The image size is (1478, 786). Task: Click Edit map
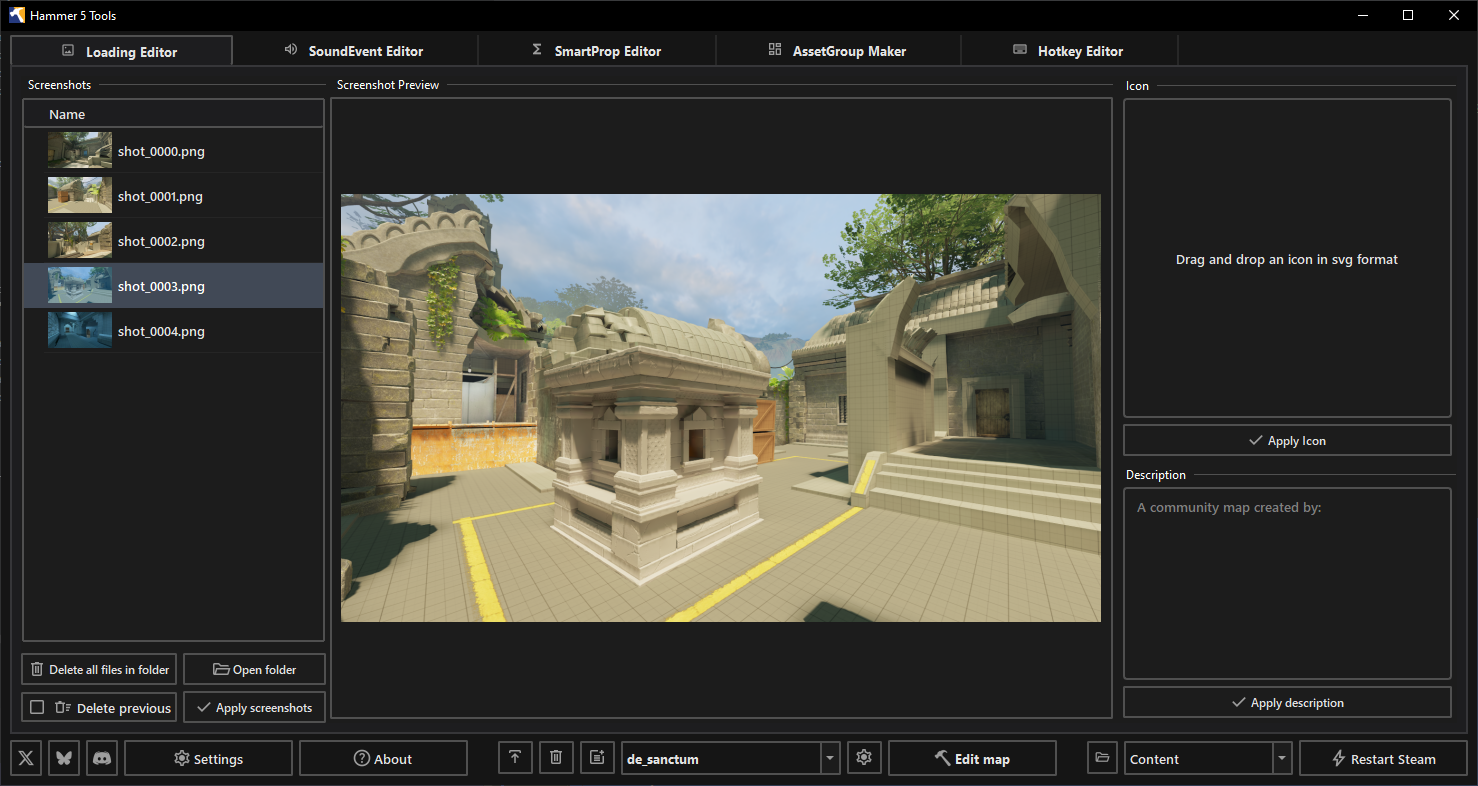972,758
